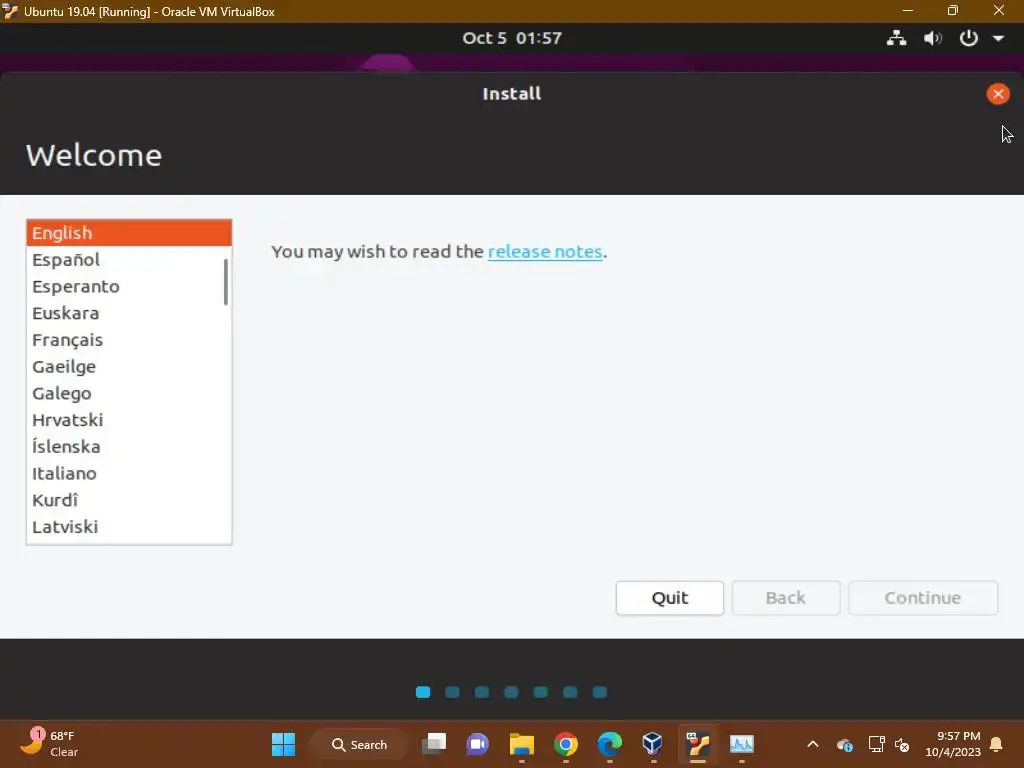
Task: Open the clock showing Oct 5 01:57
Action: (x=511, y=38)
